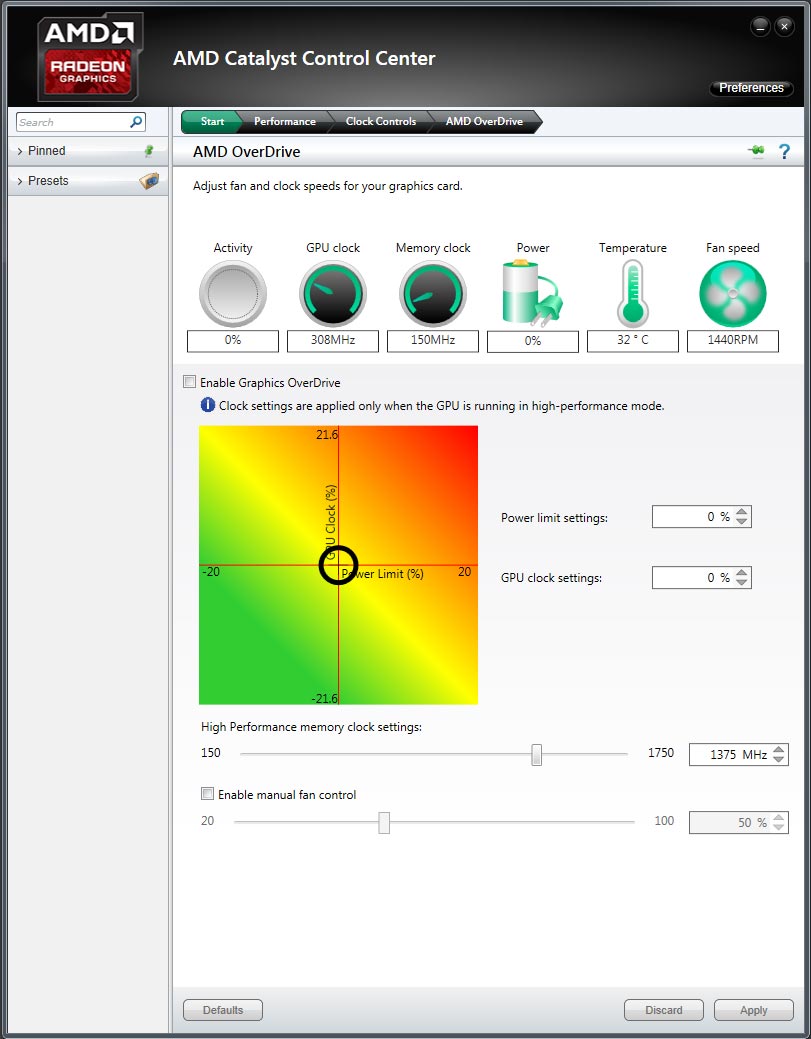This screenshot has height=1039, width=811.
Task: Open help with the question mark icon
Action: pyautogui.click(x=784, y=152)
